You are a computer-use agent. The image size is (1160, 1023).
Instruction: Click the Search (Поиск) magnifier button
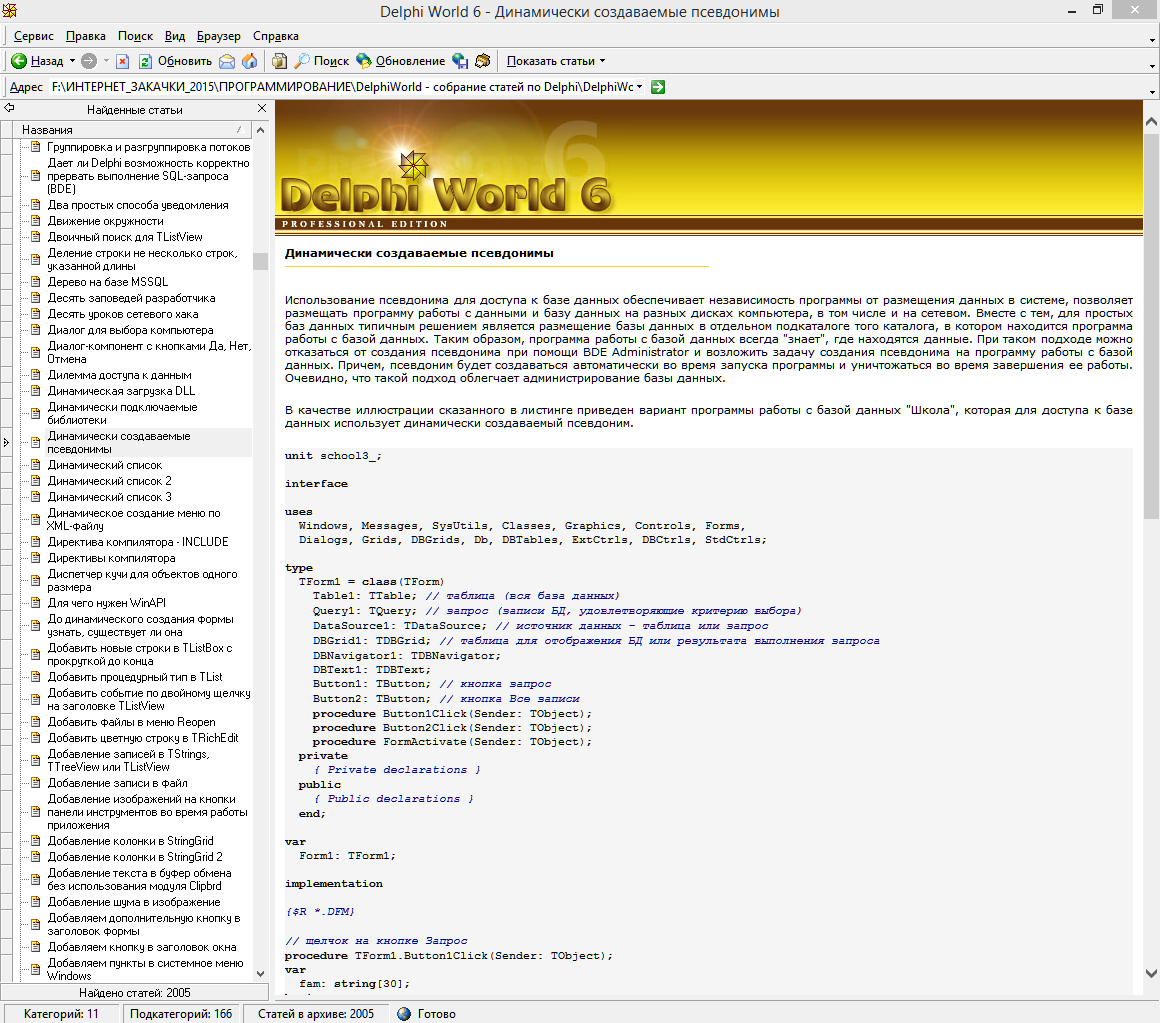(321, 61)
